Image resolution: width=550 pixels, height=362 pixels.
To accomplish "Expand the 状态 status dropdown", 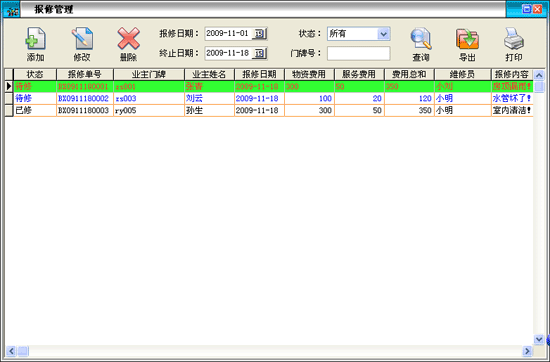I will click(x=383, y=34).
